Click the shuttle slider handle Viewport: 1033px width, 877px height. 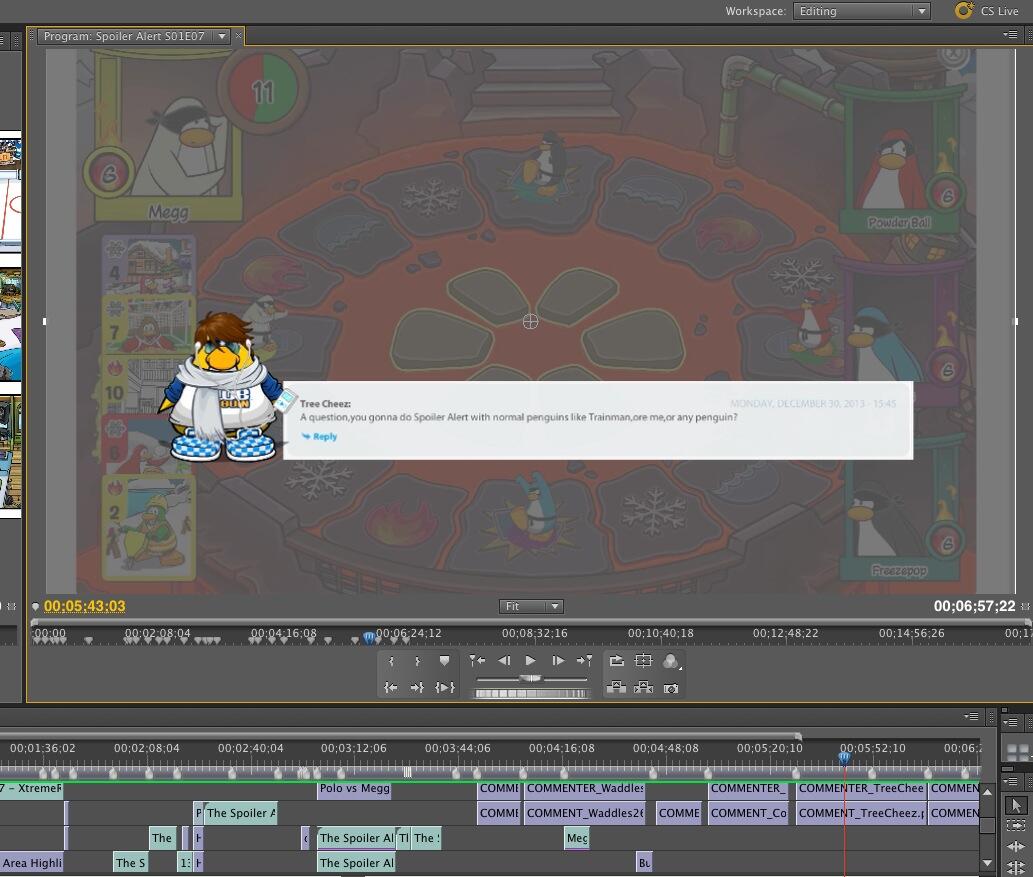[x=530, y=678]
